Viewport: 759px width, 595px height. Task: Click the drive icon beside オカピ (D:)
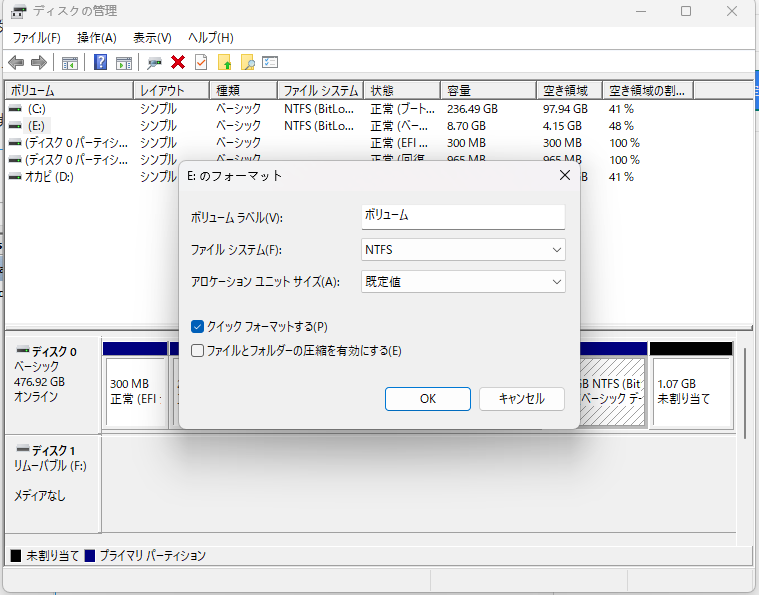[x=15, y=177]
